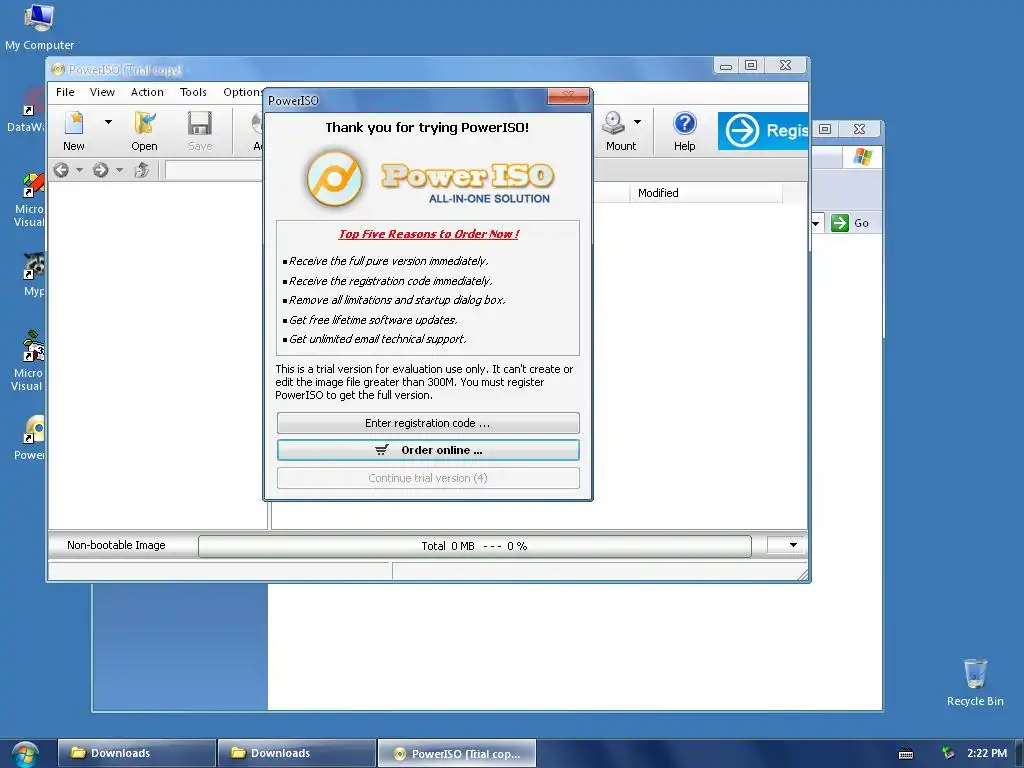Click the Go button in background window

pyautogui.click(x=850, y=223)
